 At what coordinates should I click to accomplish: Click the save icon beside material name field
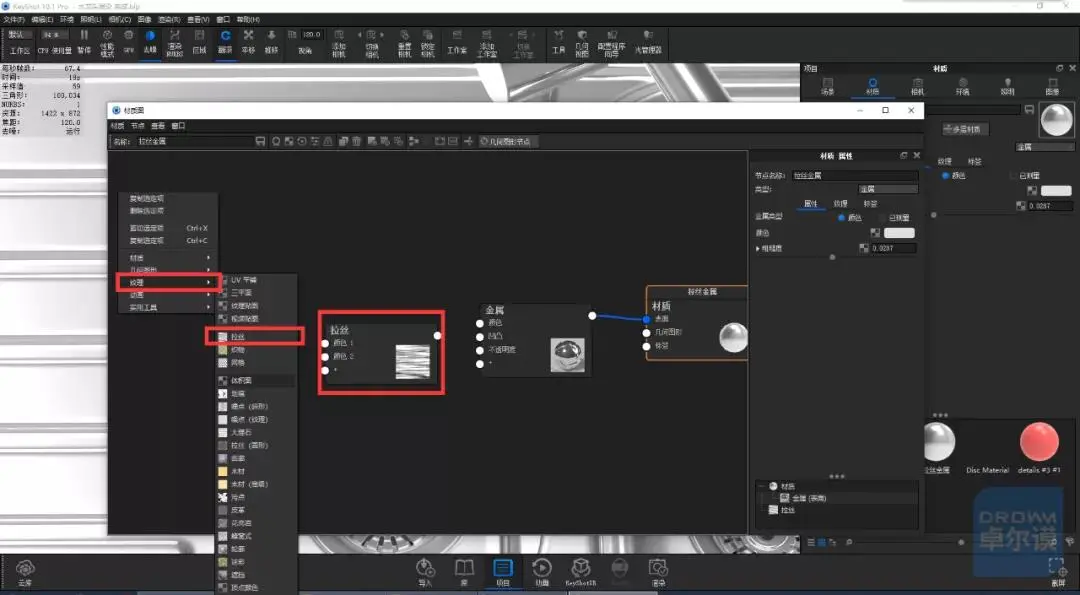pyautogui.click(x=260, y=141)
